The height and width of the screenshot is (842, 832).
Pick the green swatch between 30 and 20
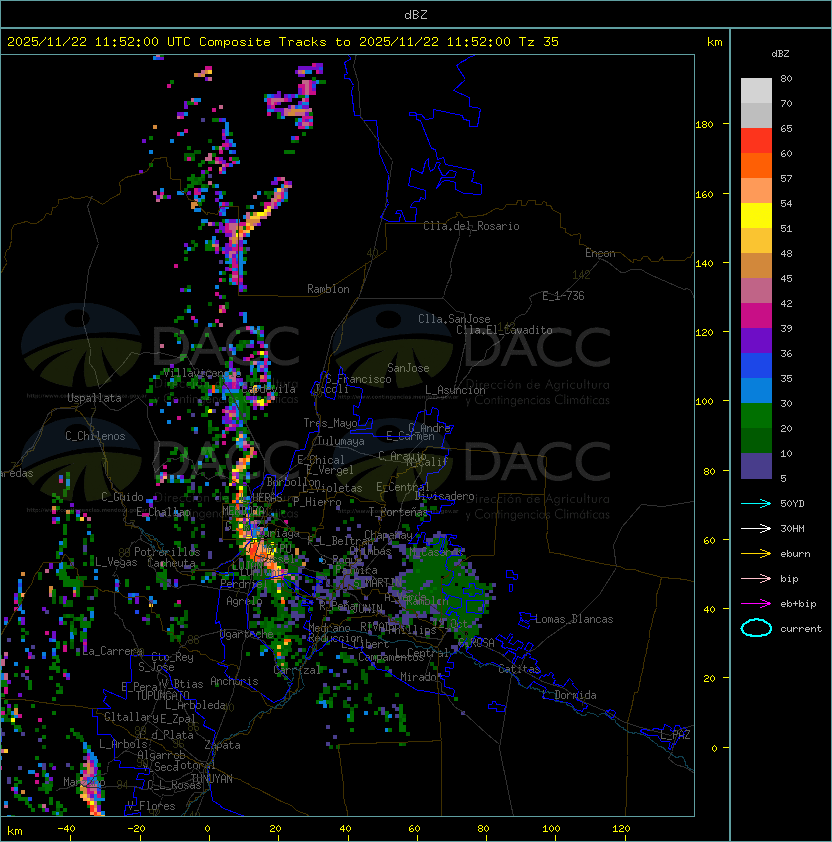click(756, 416)
